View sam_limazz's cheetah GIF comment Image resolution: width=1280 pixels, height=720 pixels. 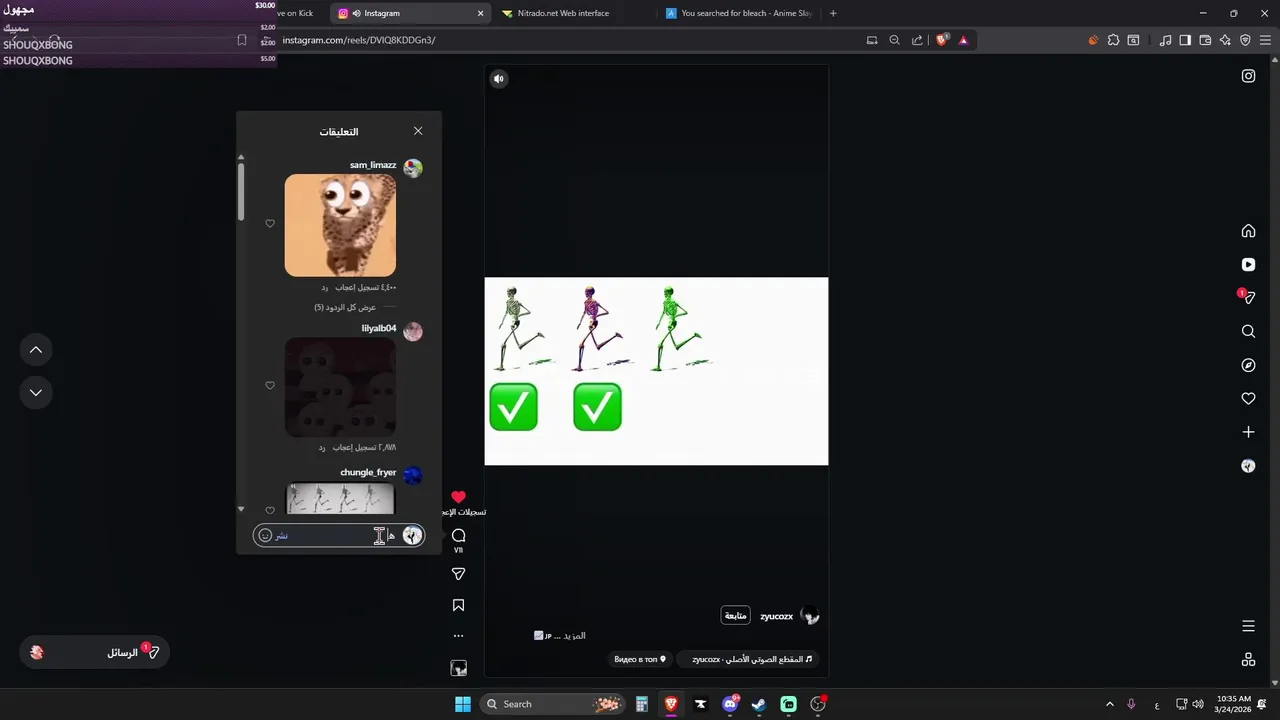click(340, 225)
